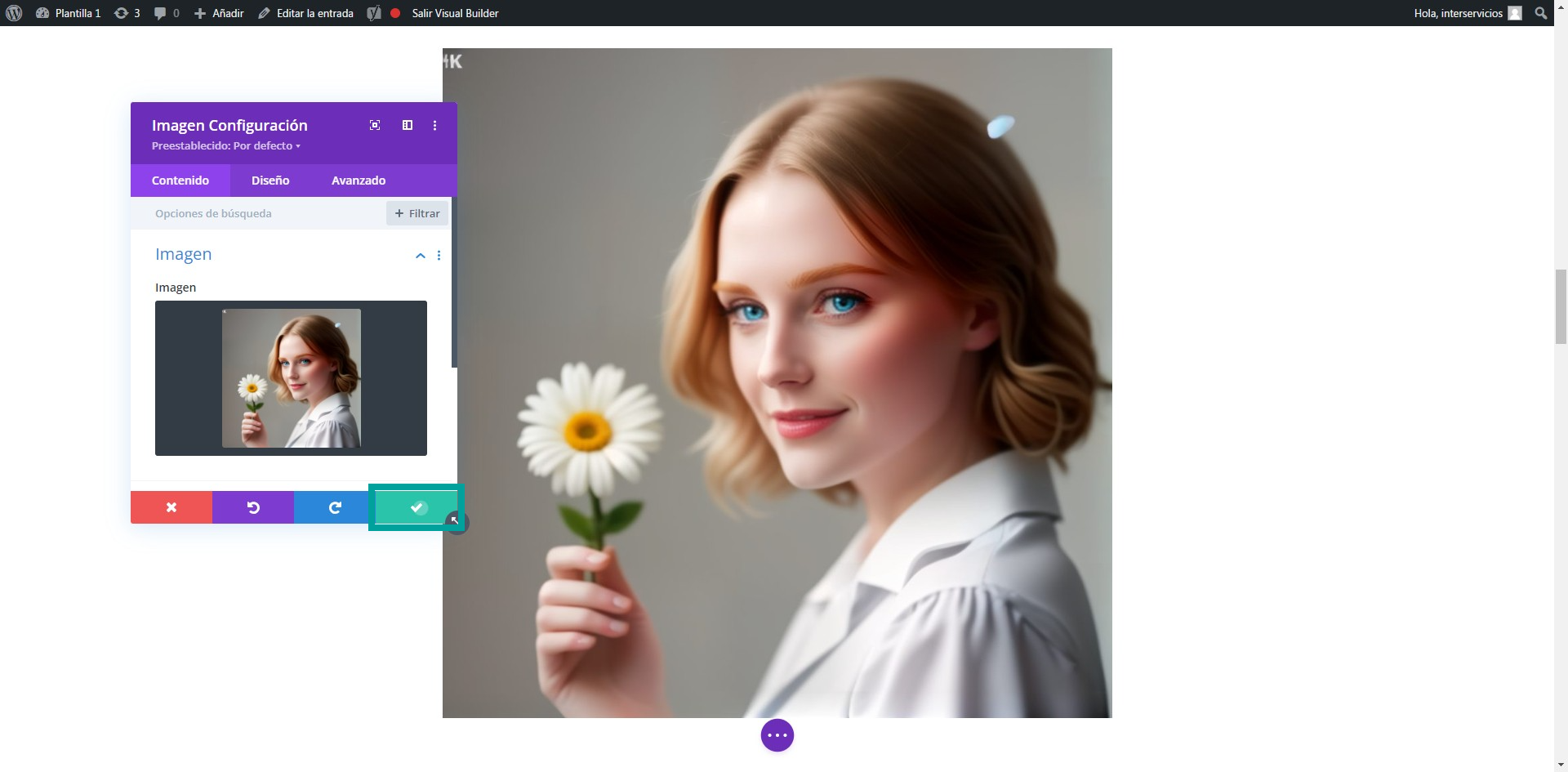Redo change with blue button
The width and height of the screenshot is (1568, 772).
pyautogui.click(x=335, y=507)
